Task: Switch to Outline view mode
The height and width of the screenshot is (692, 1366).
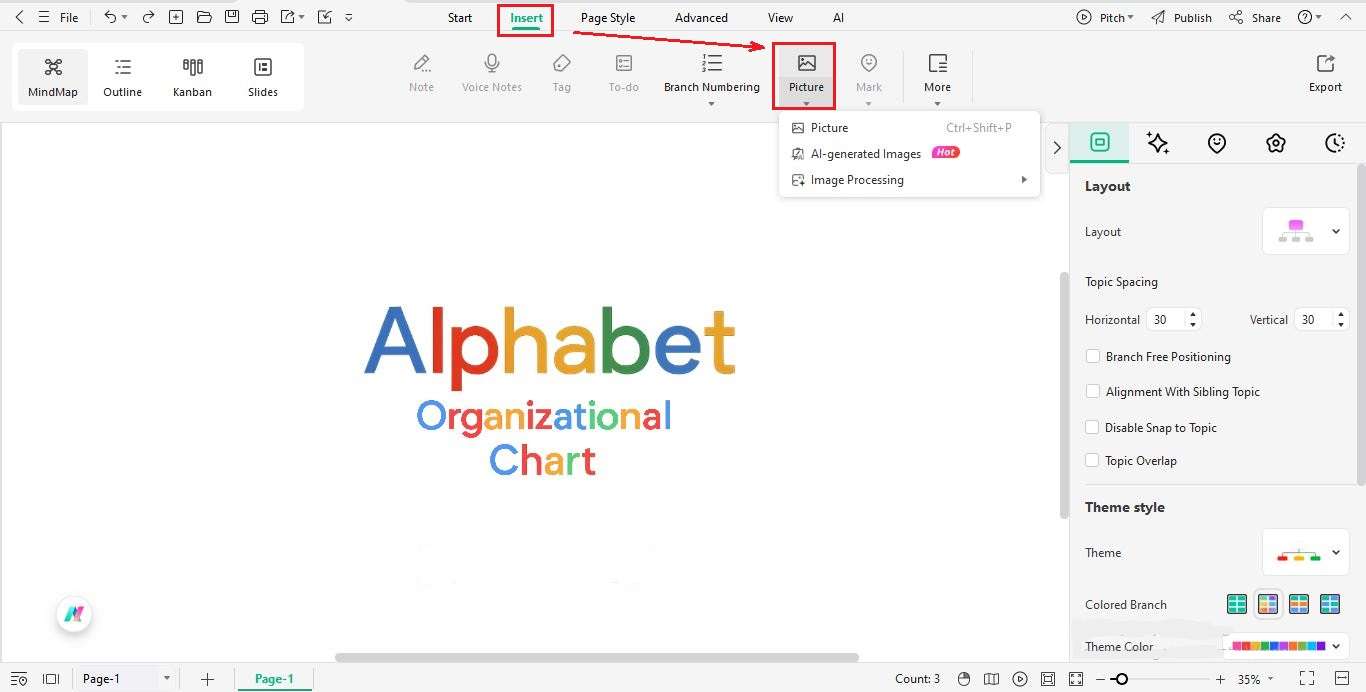Action: pos(123,77)
